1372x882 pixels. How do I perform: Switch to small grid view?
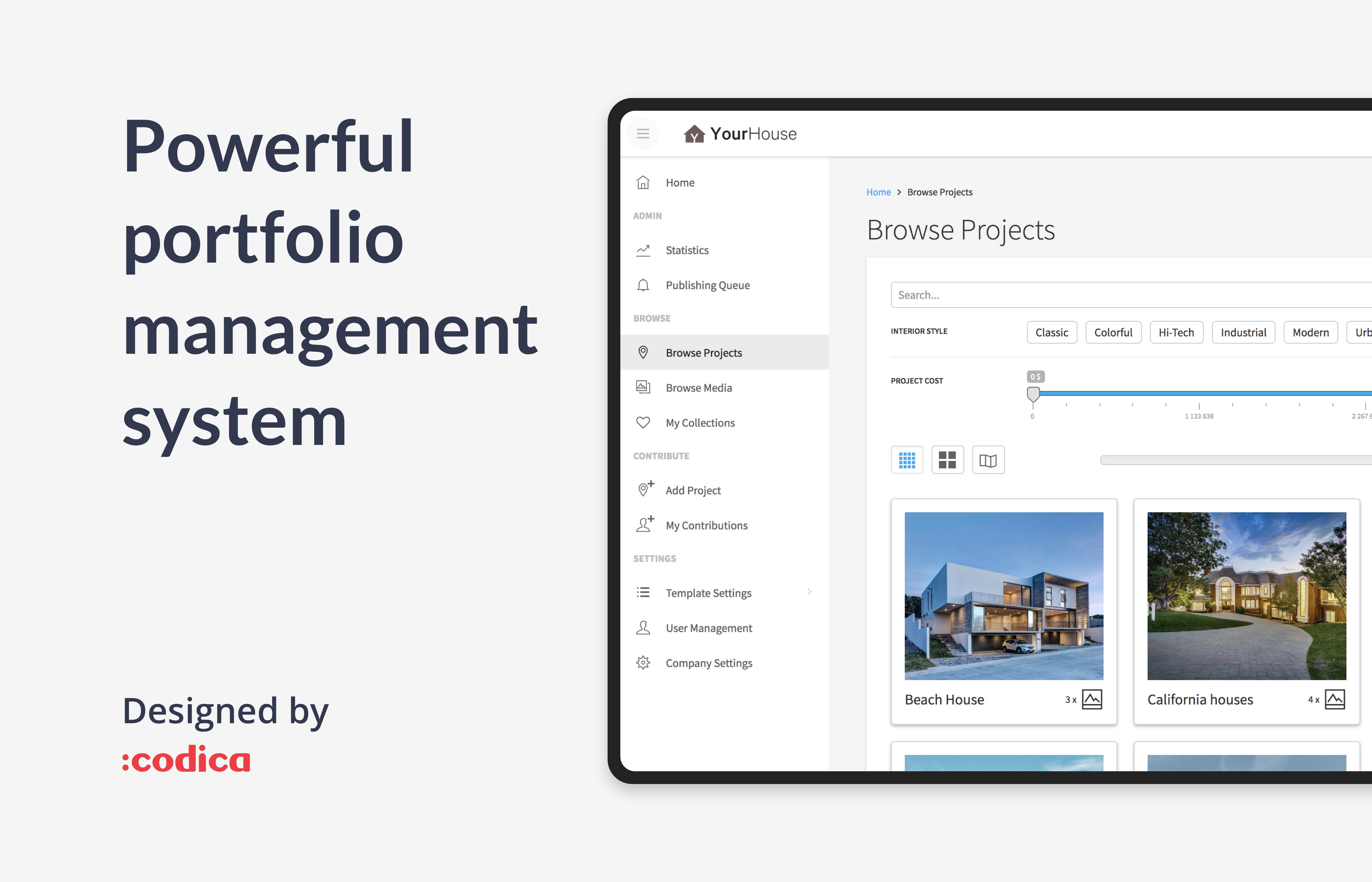(906, 460)
